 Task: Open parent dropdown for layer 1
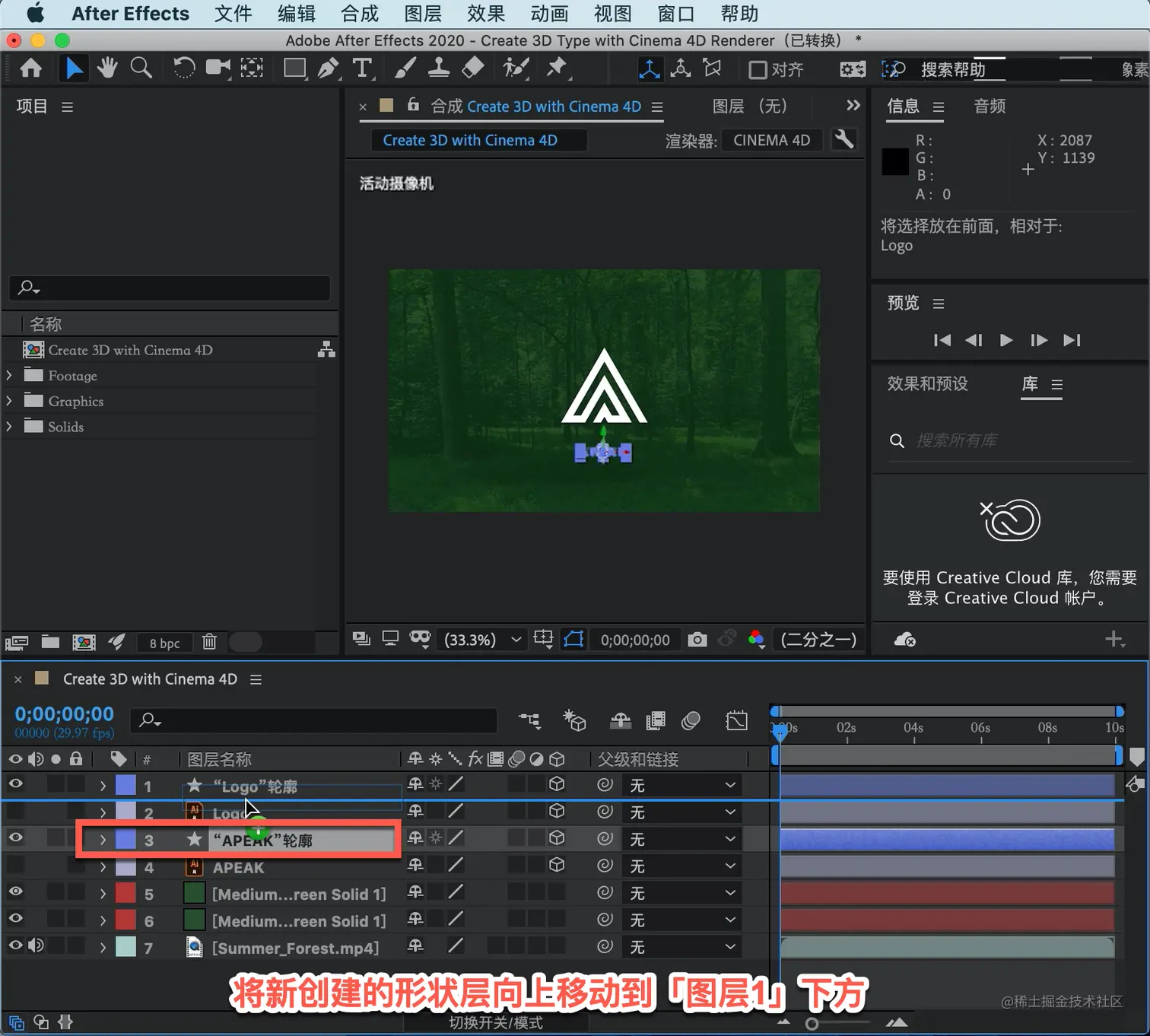point(682,785)
